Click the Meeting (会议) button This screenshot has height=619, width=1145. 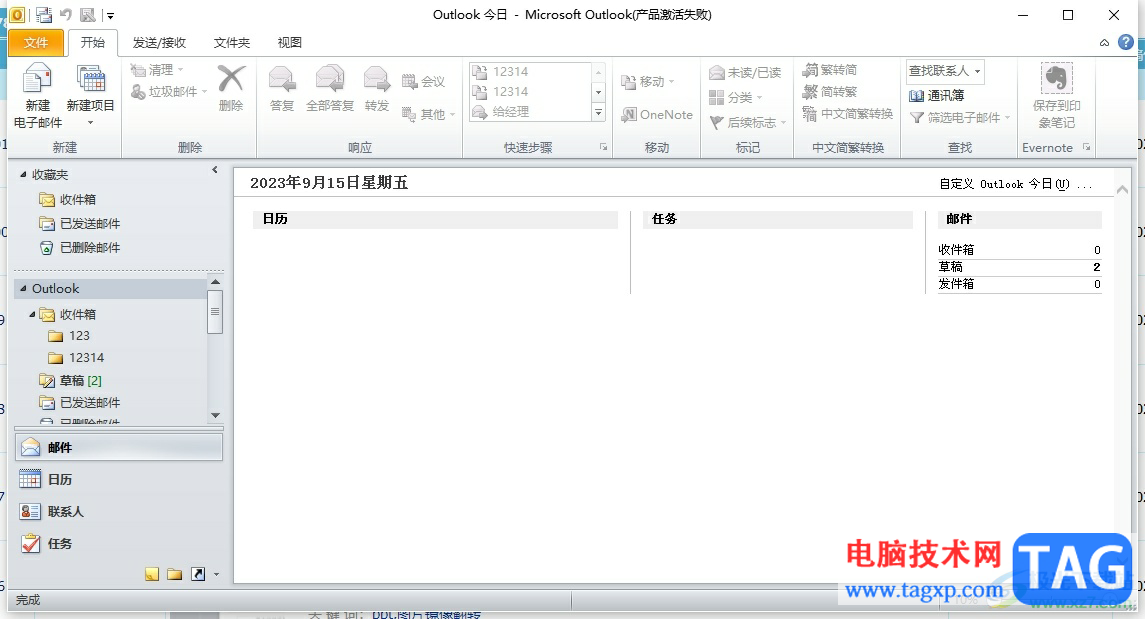pos(424,81)
